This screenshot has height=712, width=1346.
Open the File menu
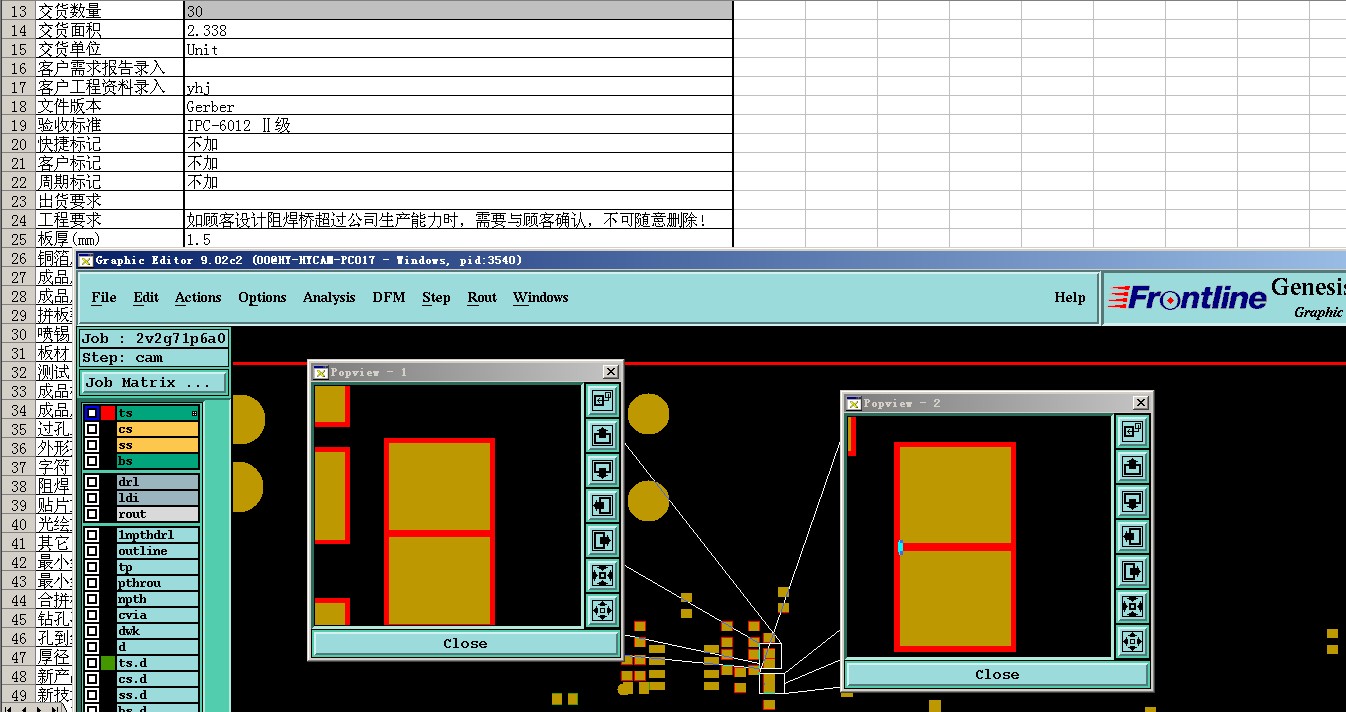pos(104,297)
